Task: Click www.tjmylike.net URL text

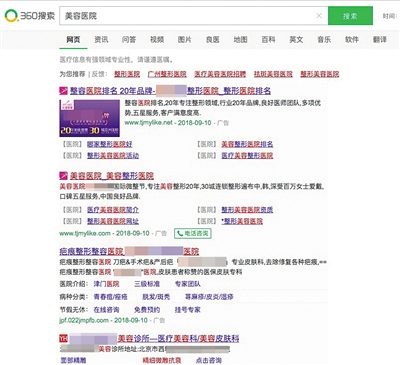Action: [149, 123]
